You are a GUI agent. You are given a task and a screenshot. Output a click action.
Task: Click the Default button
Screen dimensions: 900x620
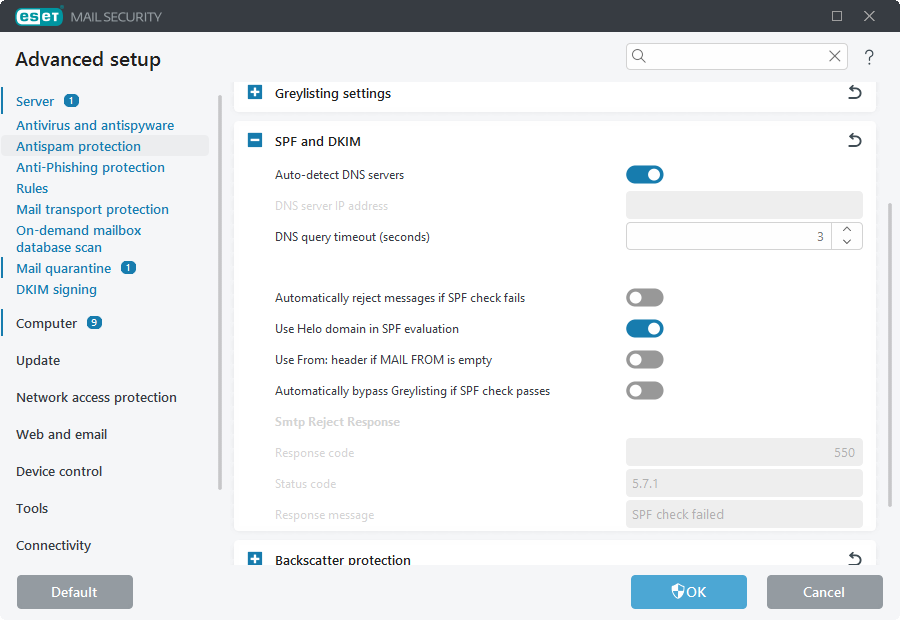(75, 592)
